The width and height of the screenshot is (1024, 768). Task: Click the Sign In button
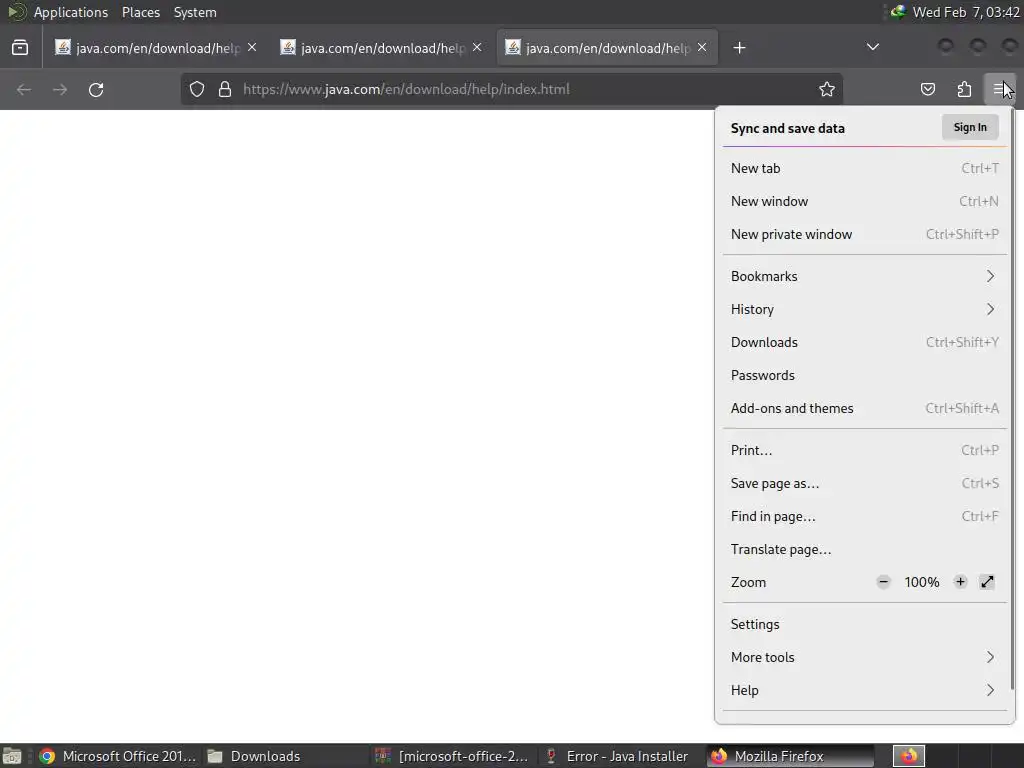coord(970,127)
